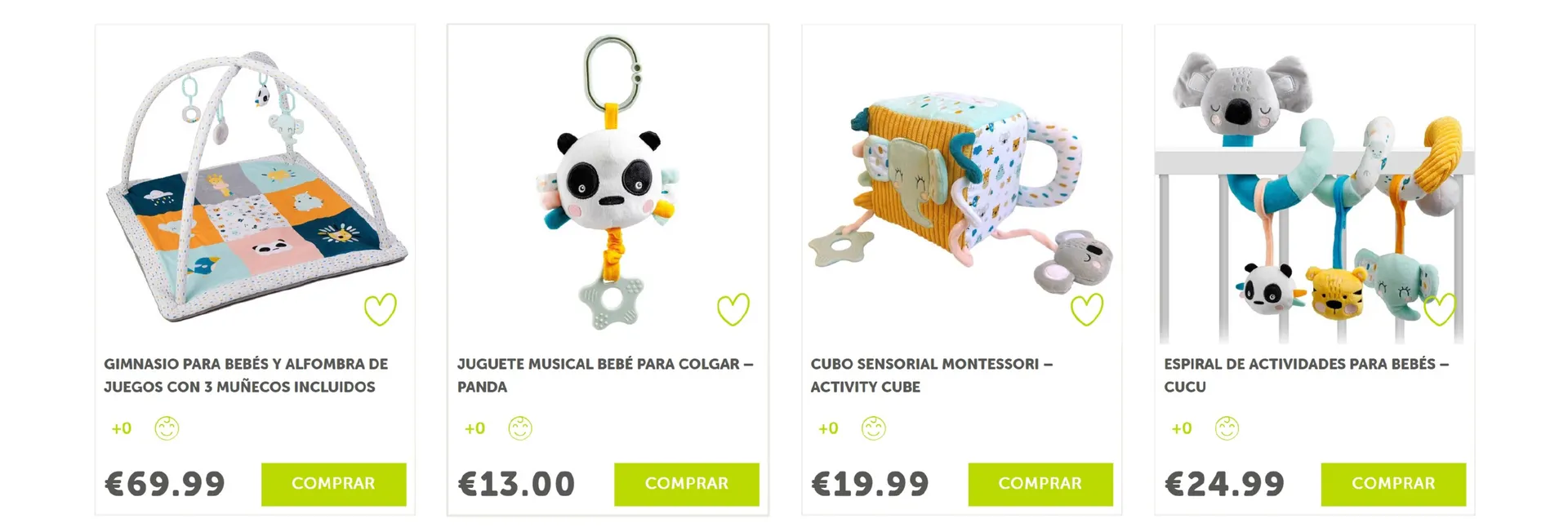
Task: Purchase the €19.99 sensory cube via Comprar
Action: (x=1040, y=484)
